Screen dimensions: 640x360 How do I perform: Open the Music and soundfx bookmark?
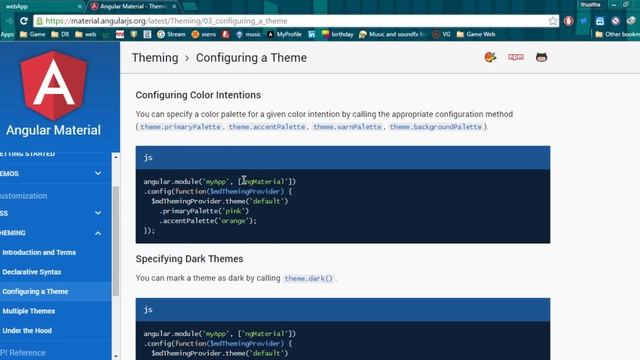click(393, 34)
